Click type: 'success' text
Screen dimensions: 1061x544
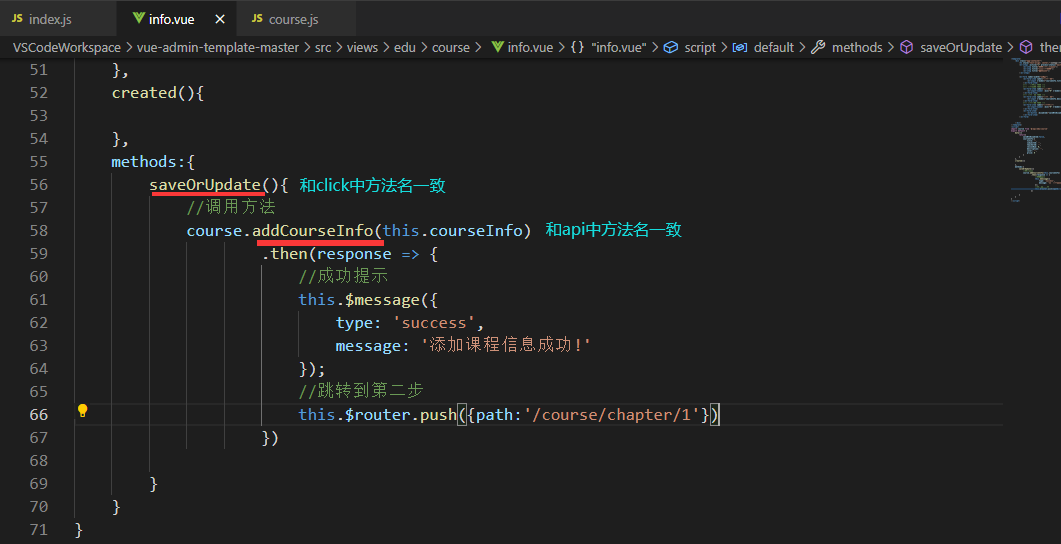406,323
